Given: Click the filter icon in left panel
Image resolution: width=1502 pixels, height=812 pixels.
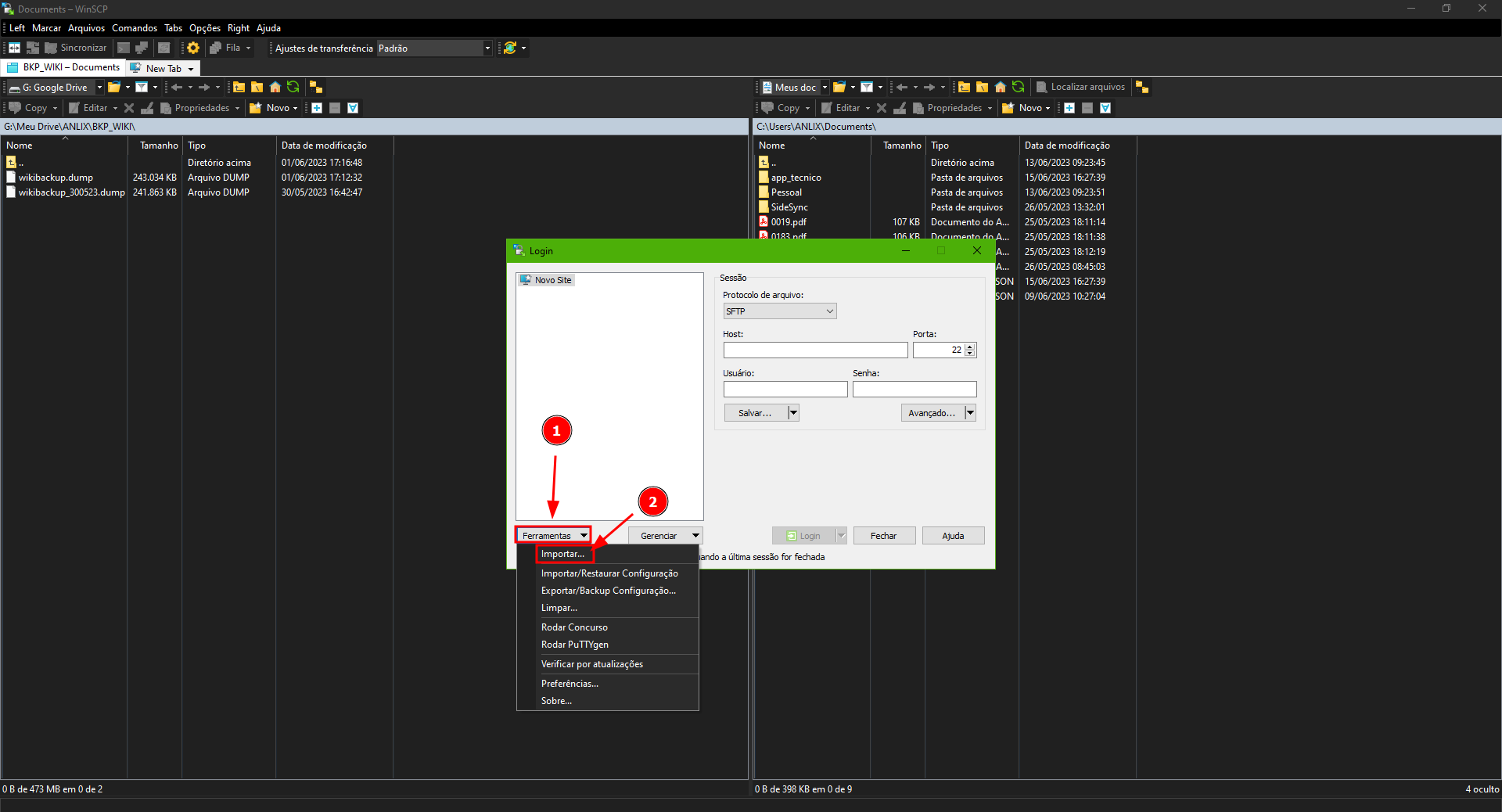Looking at the screenshot, I should (x=142, y=87).
